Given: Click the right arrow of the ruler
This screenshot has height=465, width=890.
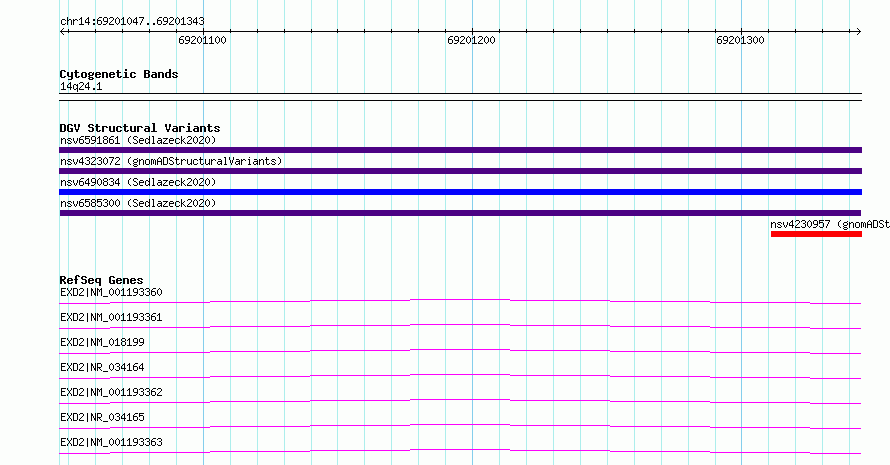Looking at the screenshot, I should coord(858,32).
